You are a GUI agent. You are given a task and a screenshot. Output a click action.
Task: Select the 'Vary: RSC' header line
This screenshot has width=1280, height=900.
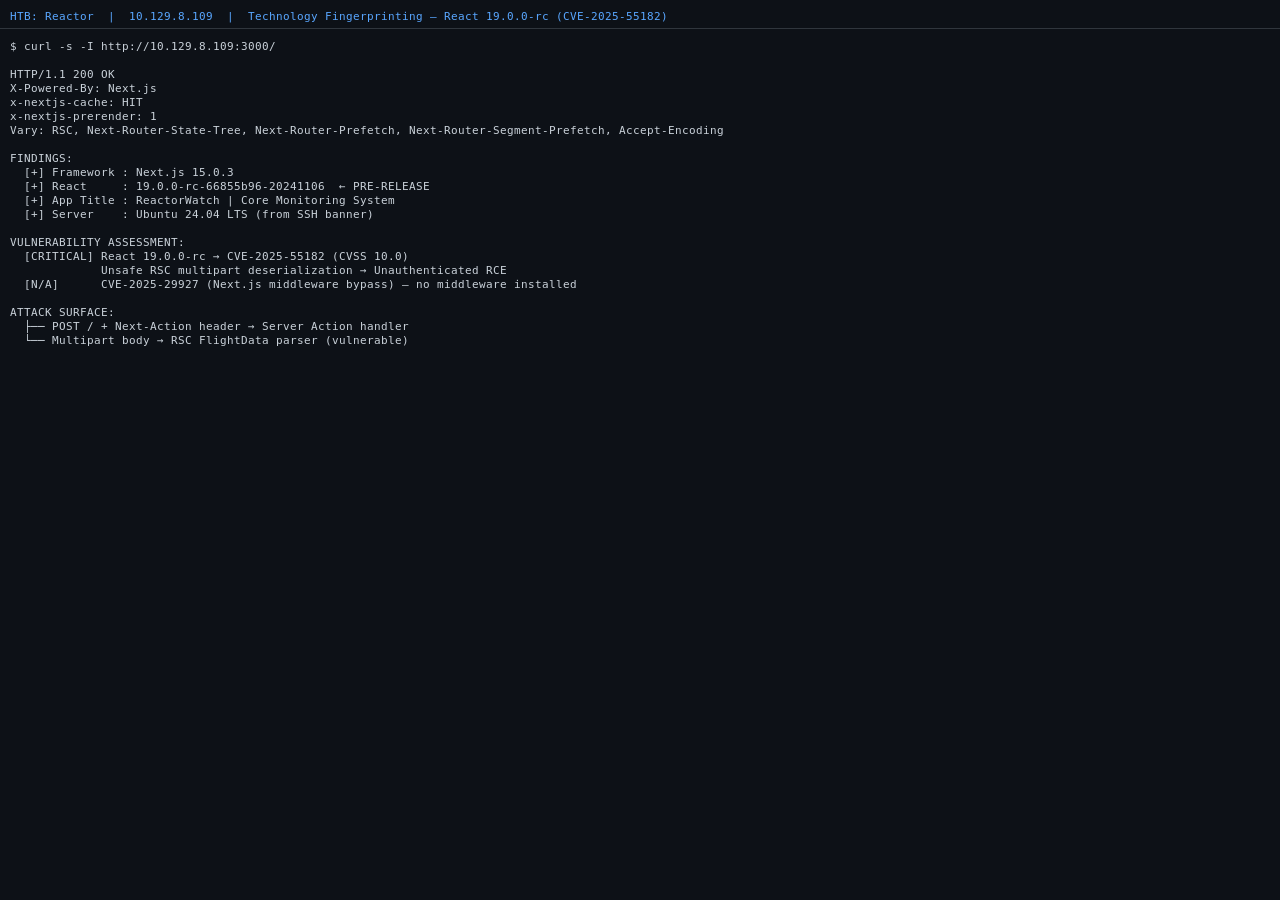click(367, 130)
